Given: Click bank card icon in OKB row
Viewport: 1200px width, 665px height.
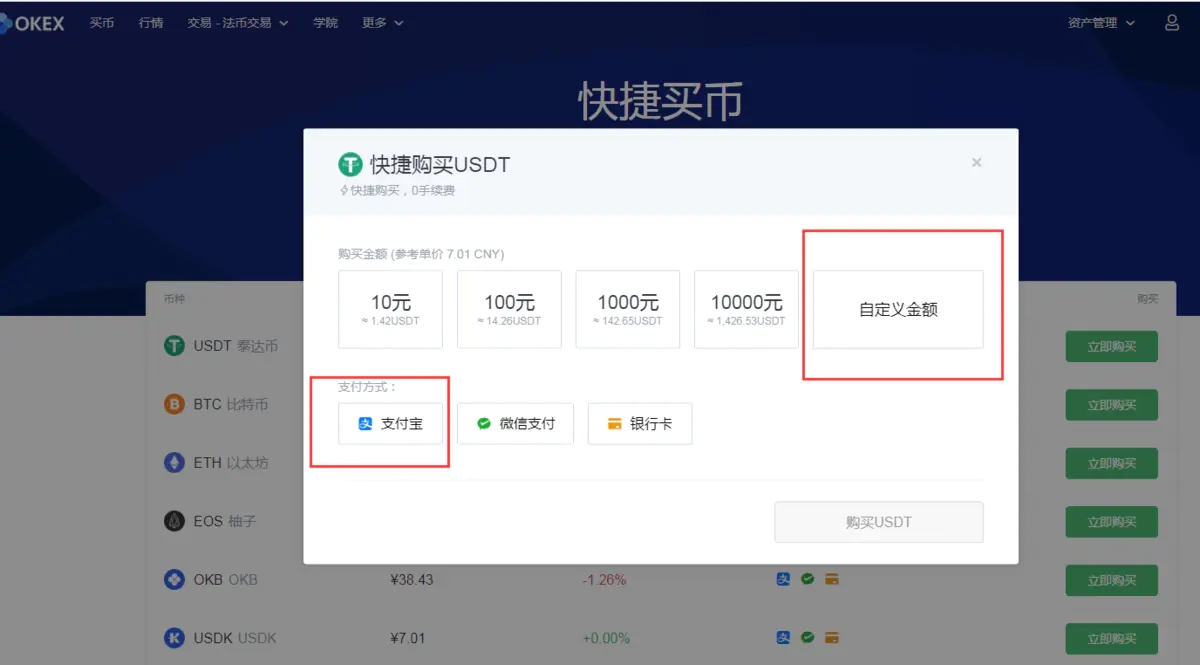Looking at the screenshot, I should (831, 579).
